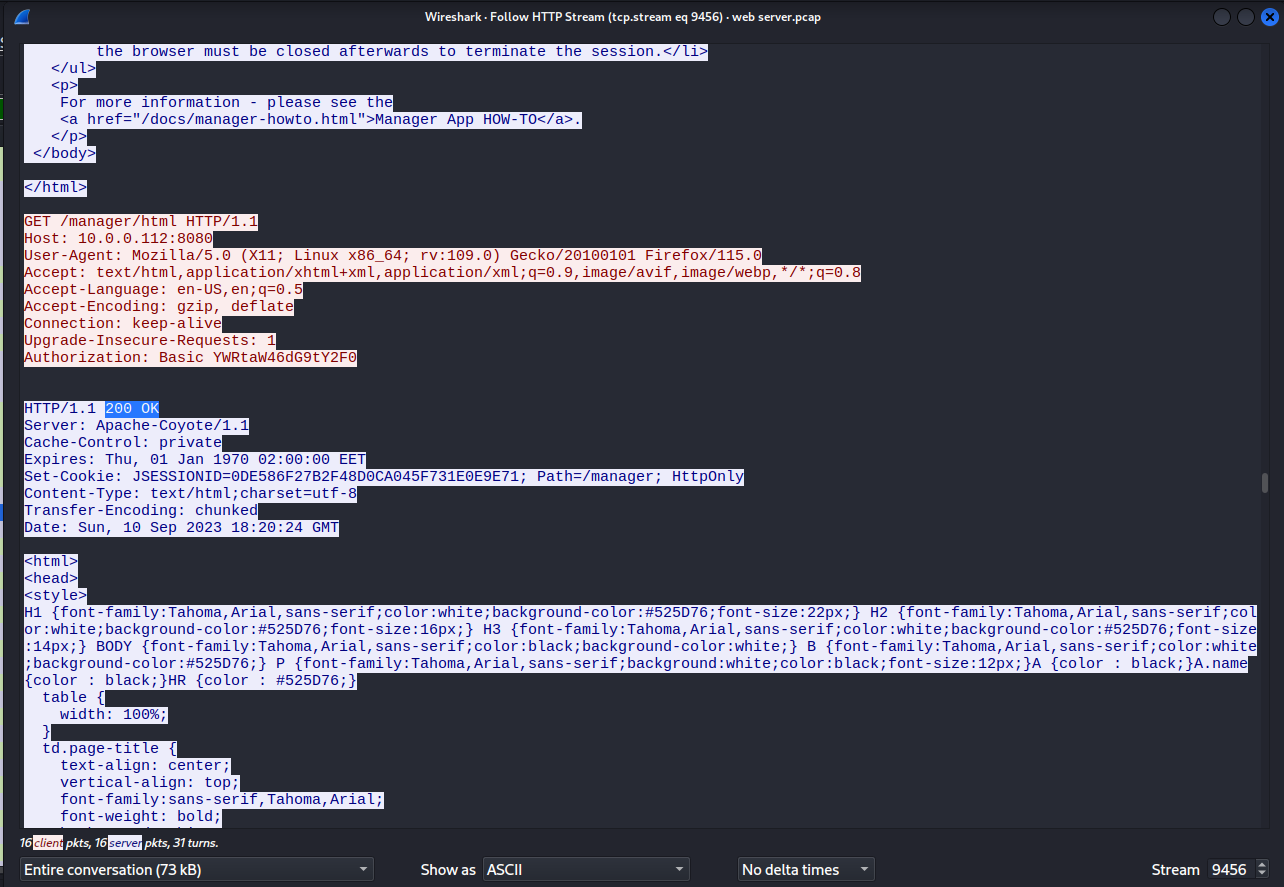Click the Accept-Language: en-US line

163,289
